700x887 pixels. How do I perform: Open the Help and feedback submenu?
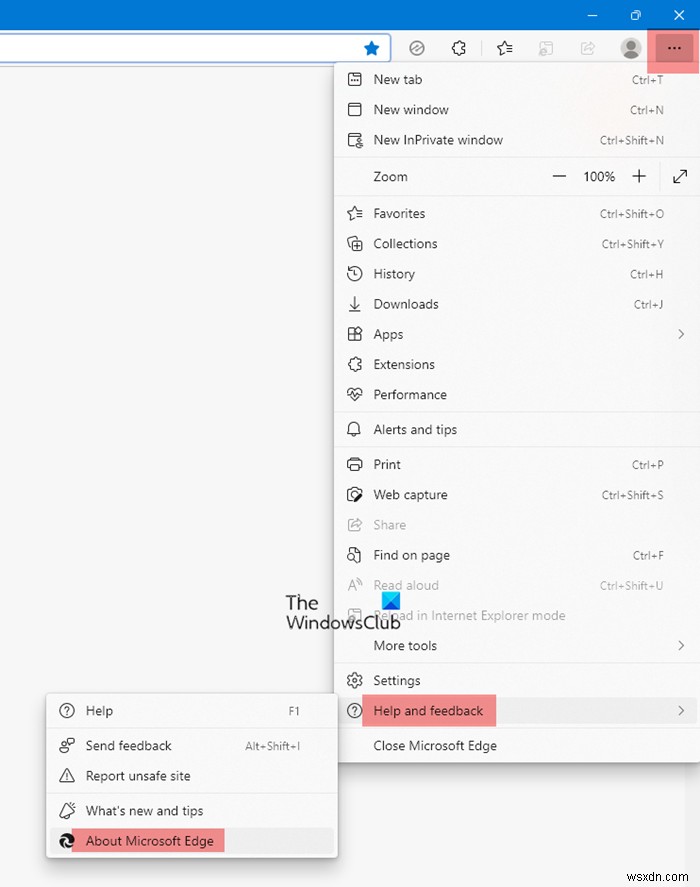(429, 710)
